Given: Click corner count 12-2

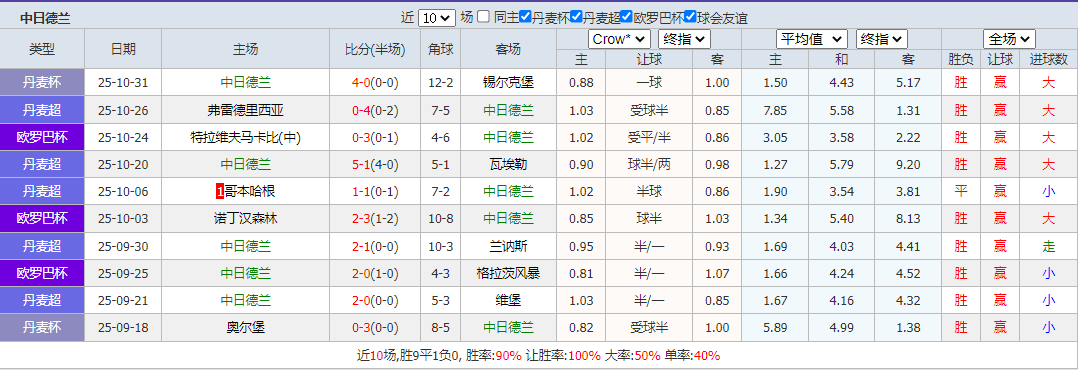Looking at the screenshot, I should tap(441, 83).
